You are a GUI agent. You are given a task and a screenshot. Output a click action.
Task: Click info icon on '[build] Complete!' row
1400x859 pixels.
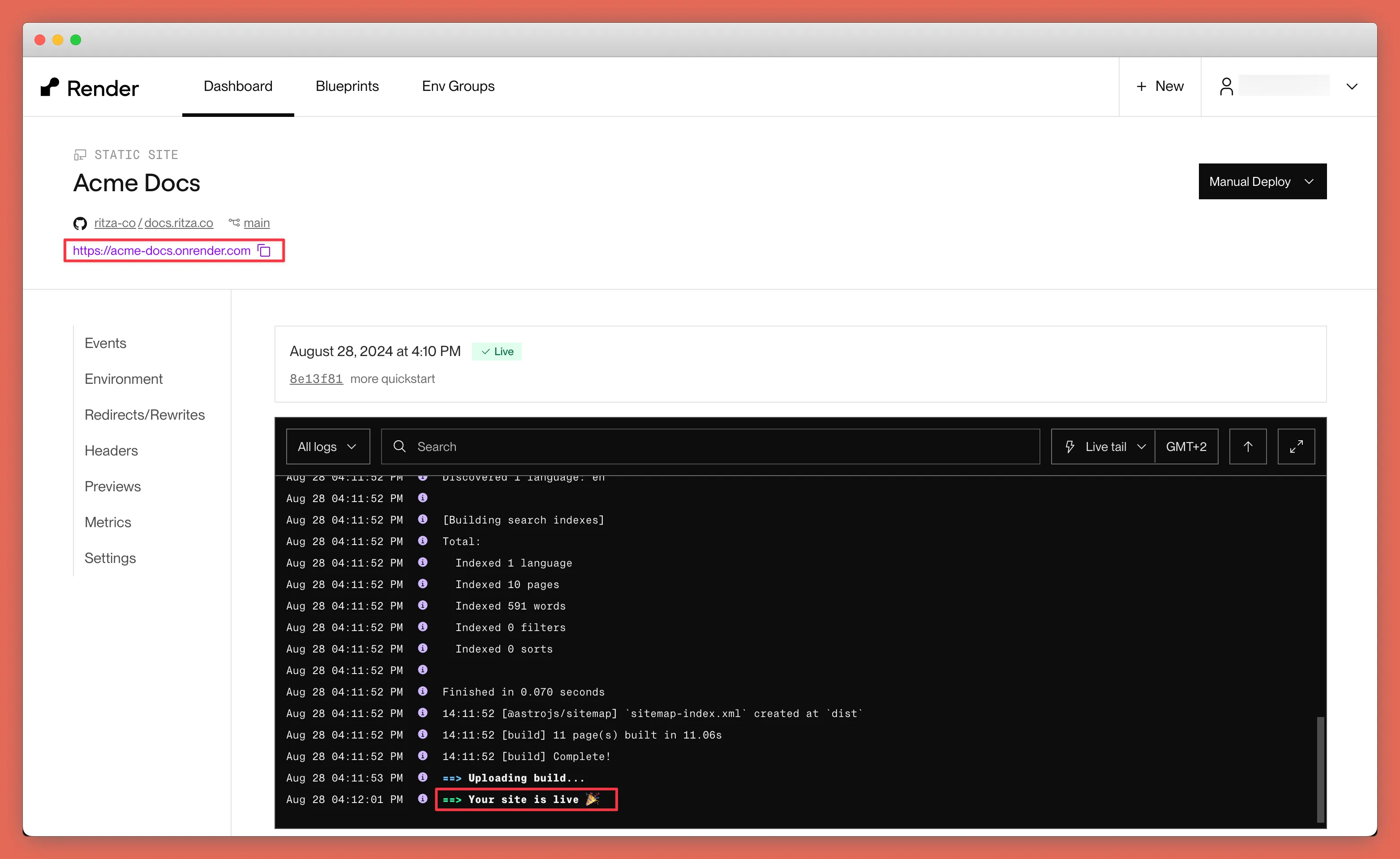click(x=422, y=756)
